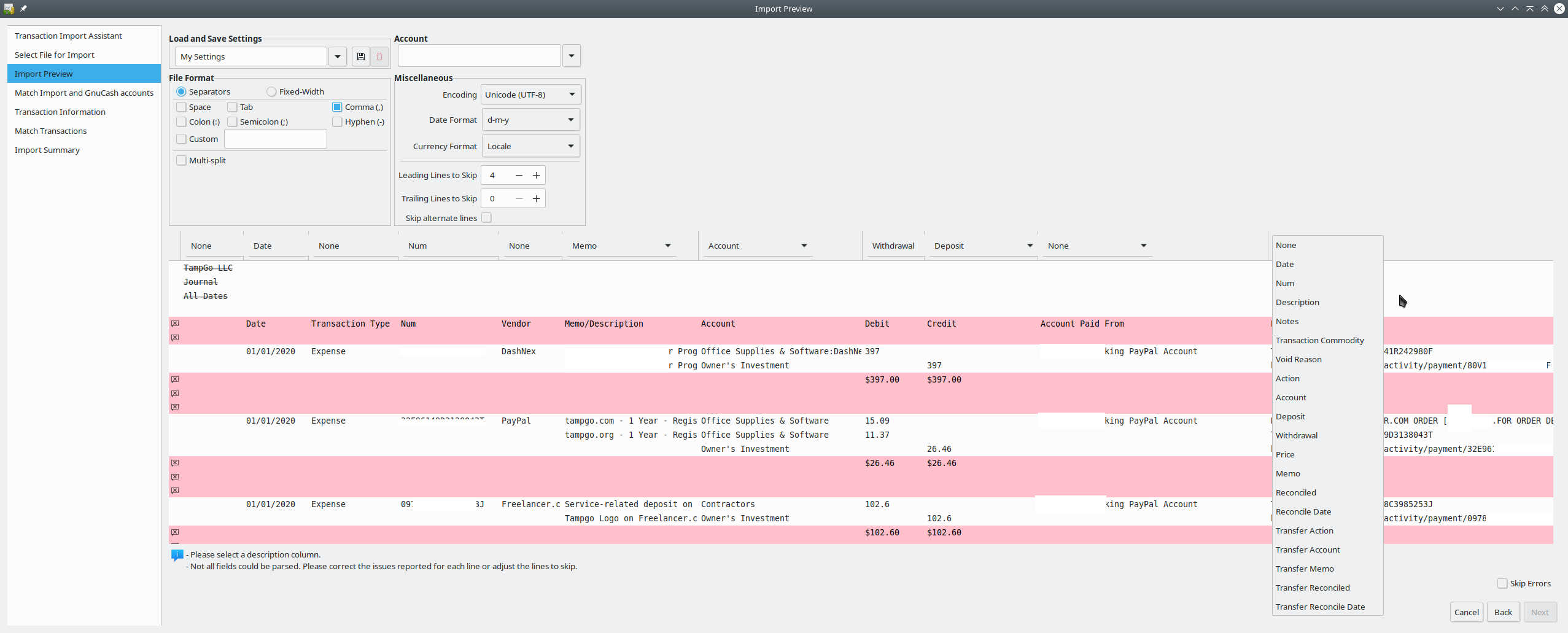Viewport: 1568px width, 633px height.
Task: Click the GnuCash application icon in title bar
Action: 9,9
